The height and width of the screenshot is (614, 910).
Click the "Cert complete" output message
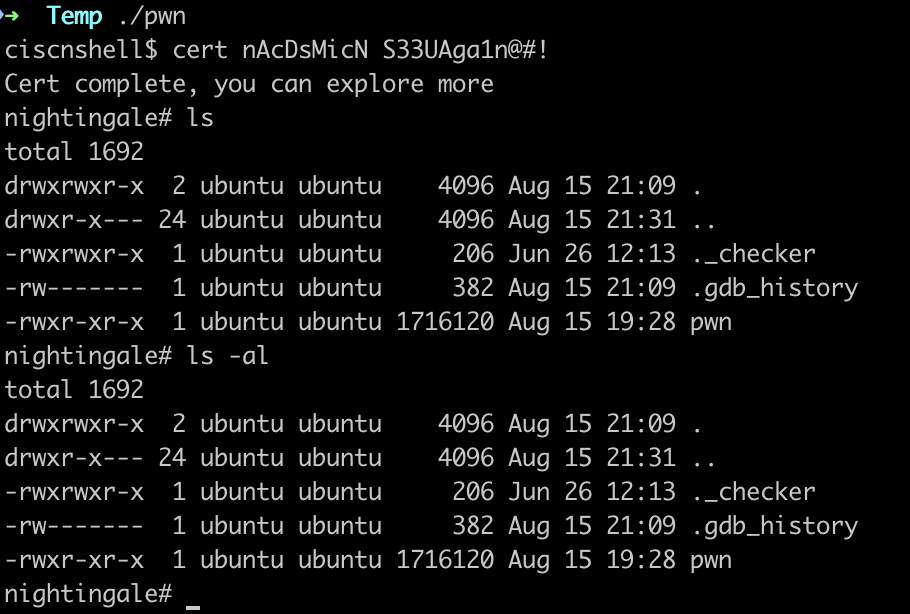pos(249,83)
